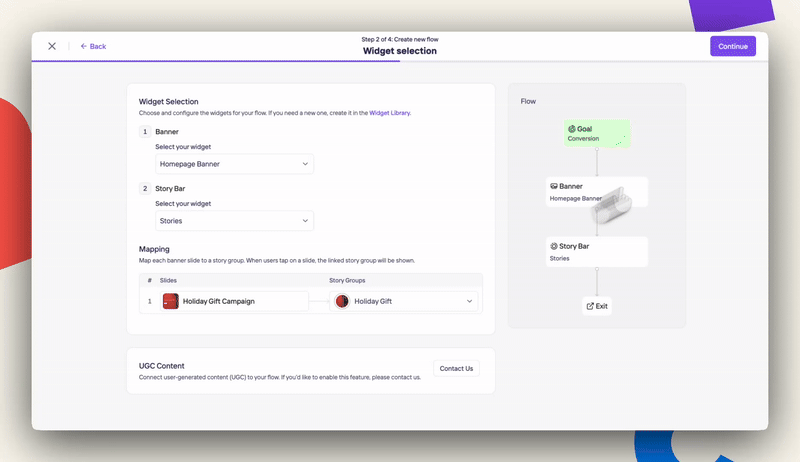Image resolution: width=800 pixels, height=462 pixels.
Task: Open the Homepage Banner widget dropdown
Action: (x=234, y=164)
